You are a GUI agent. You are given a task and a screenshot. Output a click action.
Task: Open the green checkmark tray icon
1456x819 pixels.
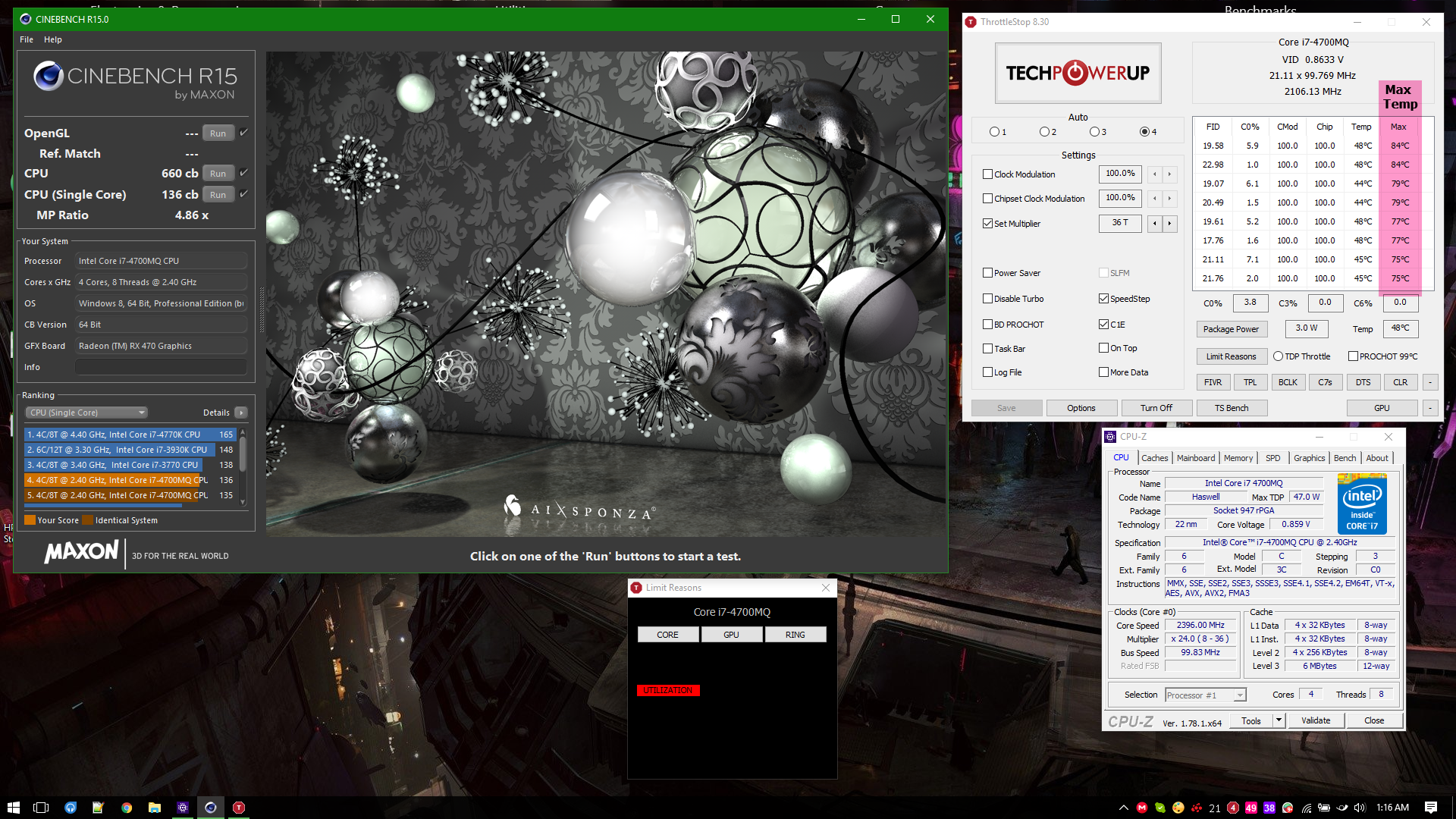1160,808
